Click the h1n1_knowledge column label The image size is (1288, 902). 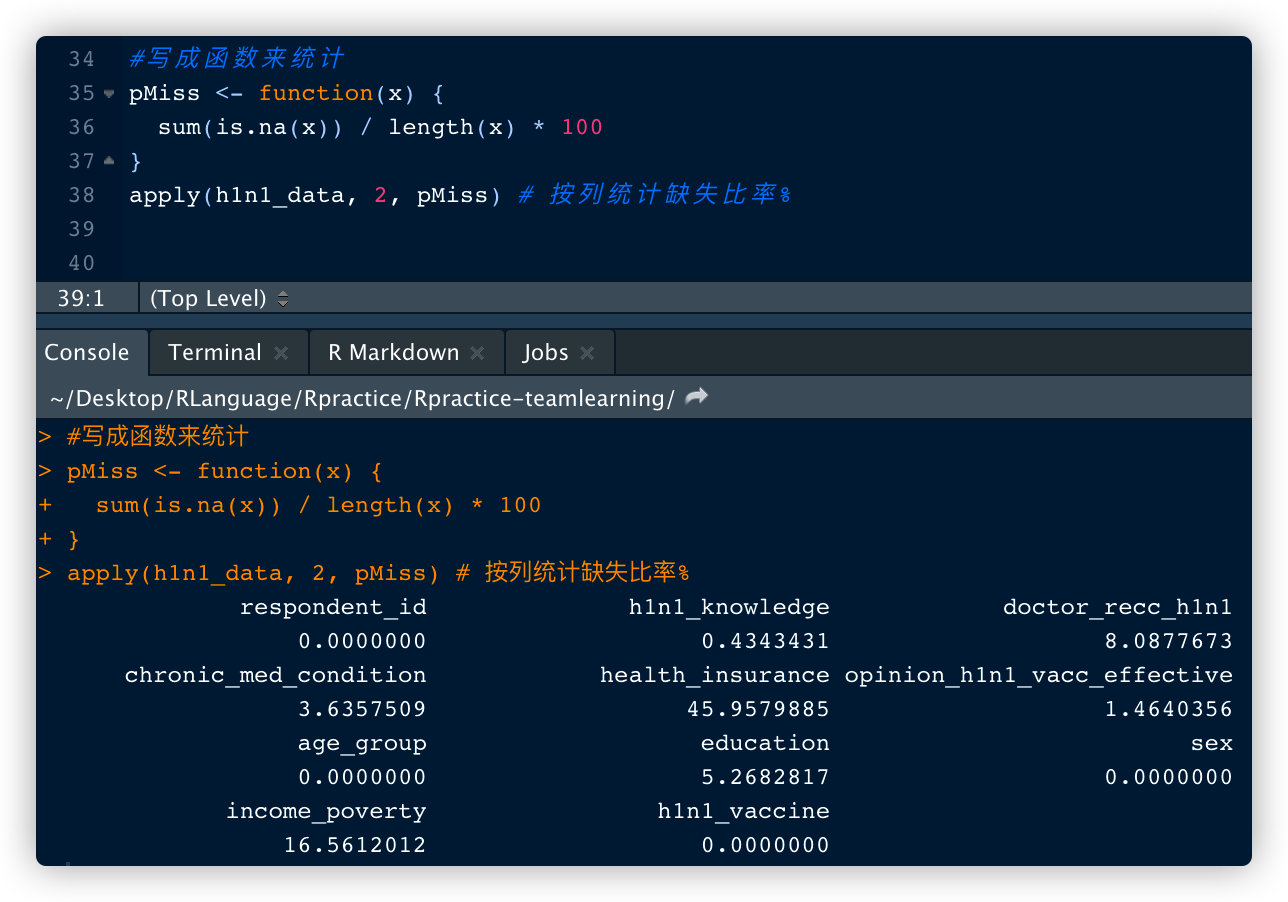point(729,607)
